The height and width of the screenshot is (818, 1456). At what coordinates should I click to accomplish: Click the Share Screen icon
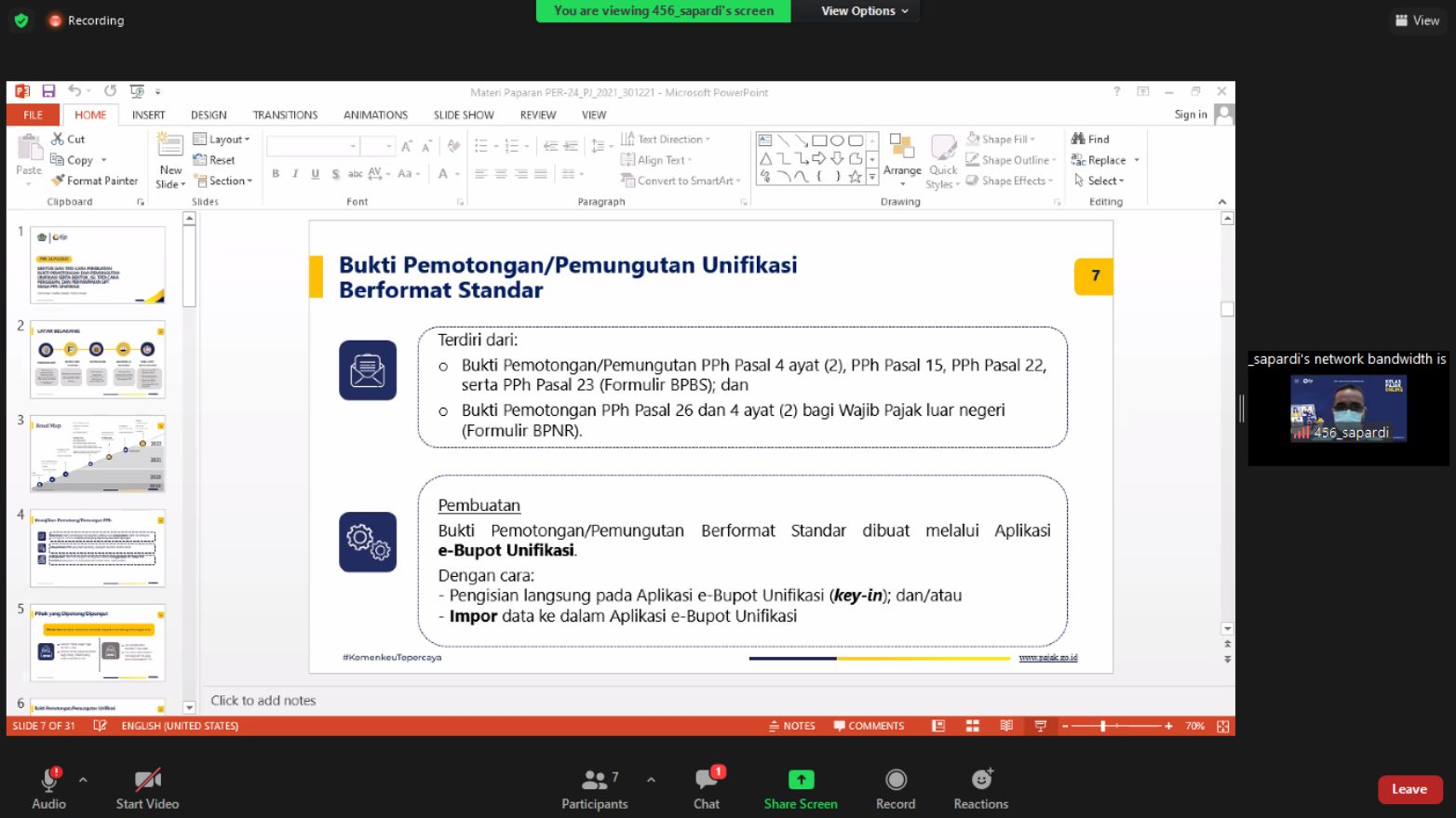(801, 780)
